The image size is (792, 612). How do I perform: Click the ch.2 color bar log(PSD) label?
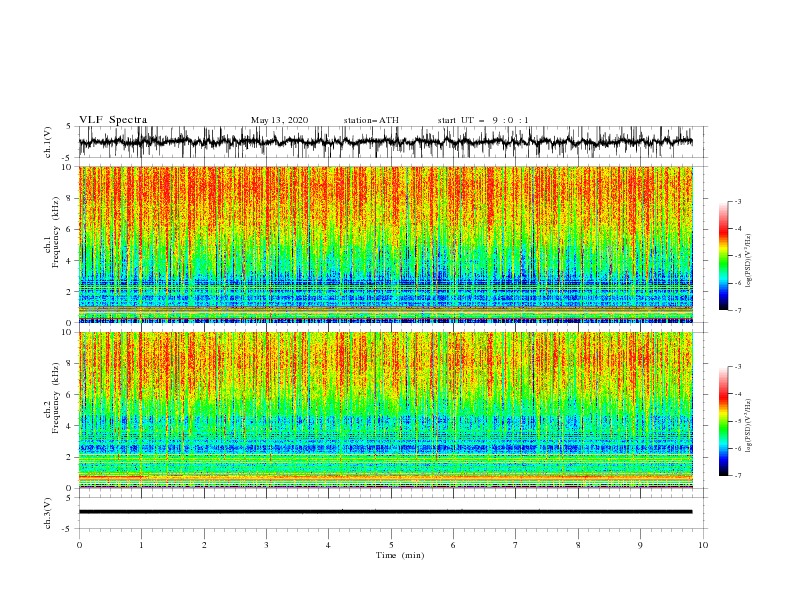[x=749, y=426]
